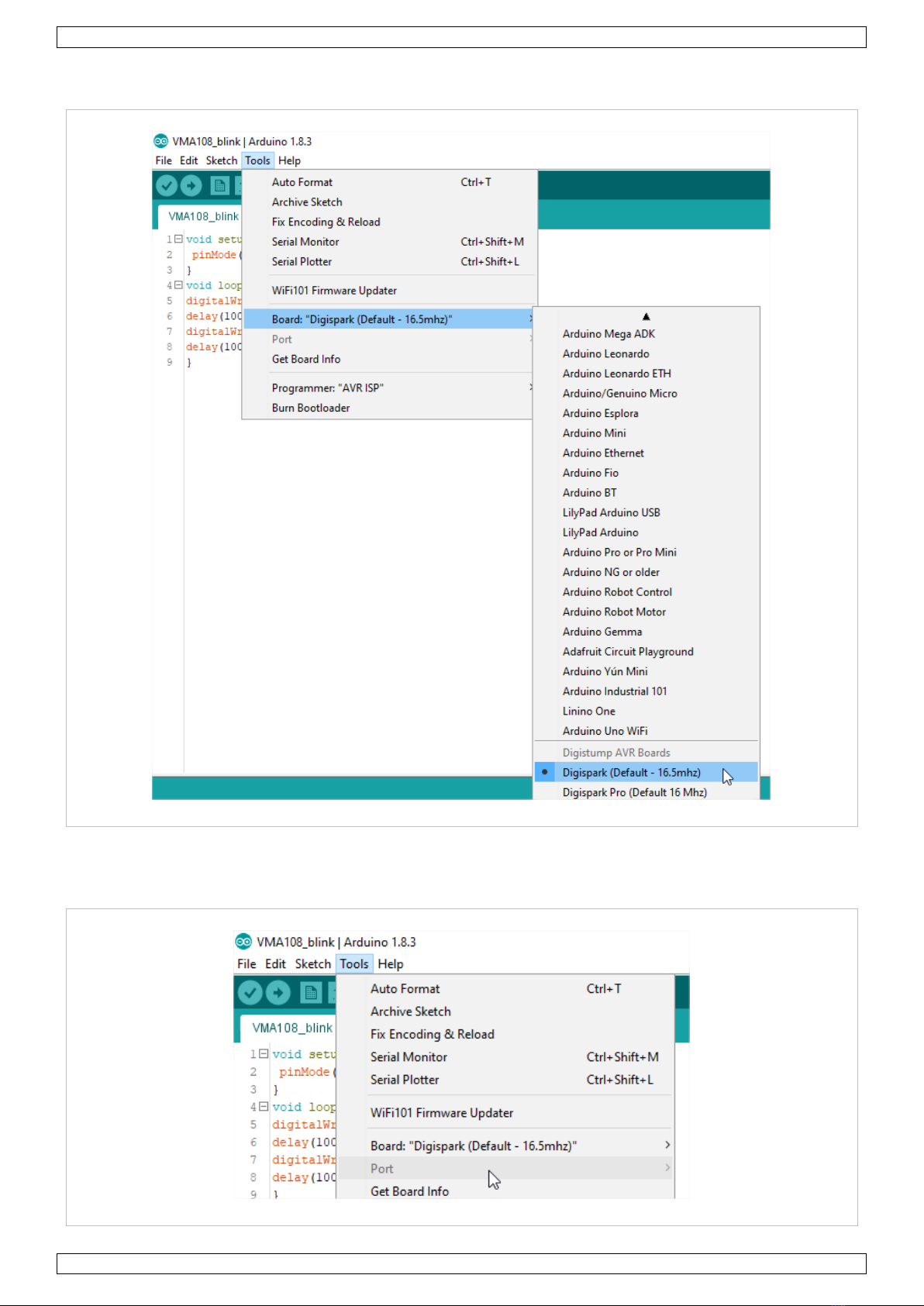Collapse void setup fold marker, board-list screenshot
Image resolution: width=924 pixels, height=1306 pixels.
click(178, 239)
